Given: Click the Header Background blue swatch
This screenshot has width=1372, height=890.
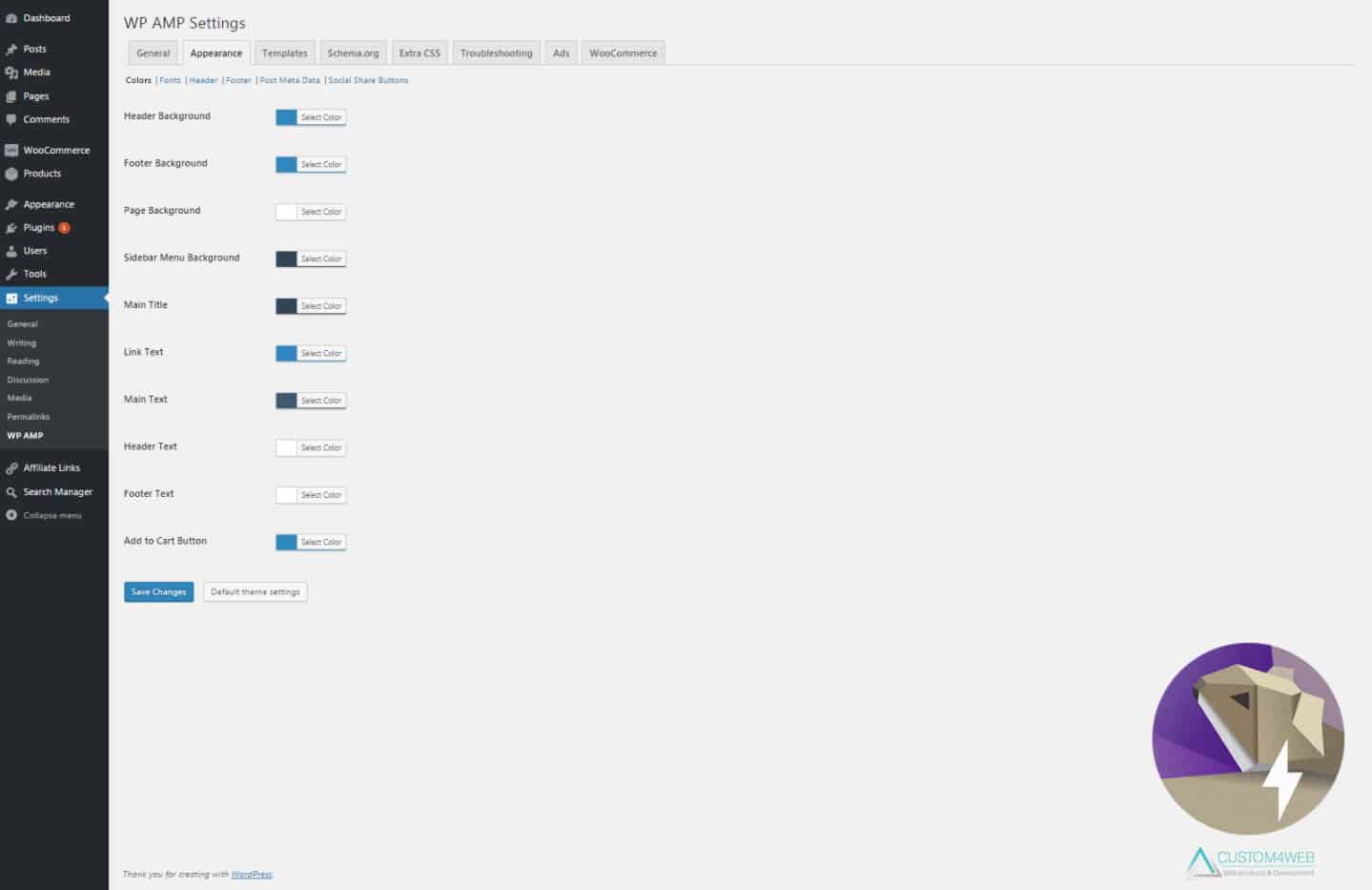Looking at the screenshot, I should point(286,117).
